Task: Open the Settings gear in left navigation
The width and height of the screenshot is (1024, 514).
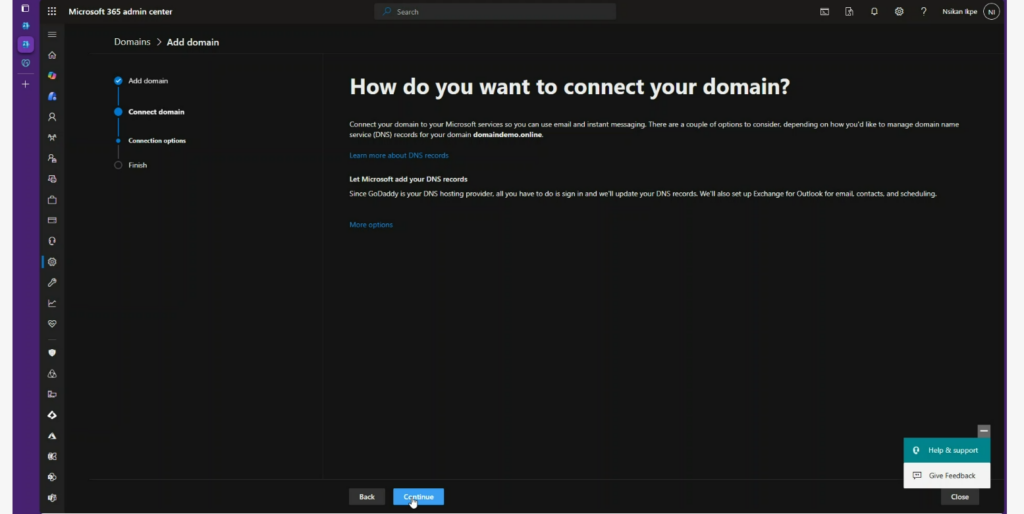Action: [x=52, y=262]
